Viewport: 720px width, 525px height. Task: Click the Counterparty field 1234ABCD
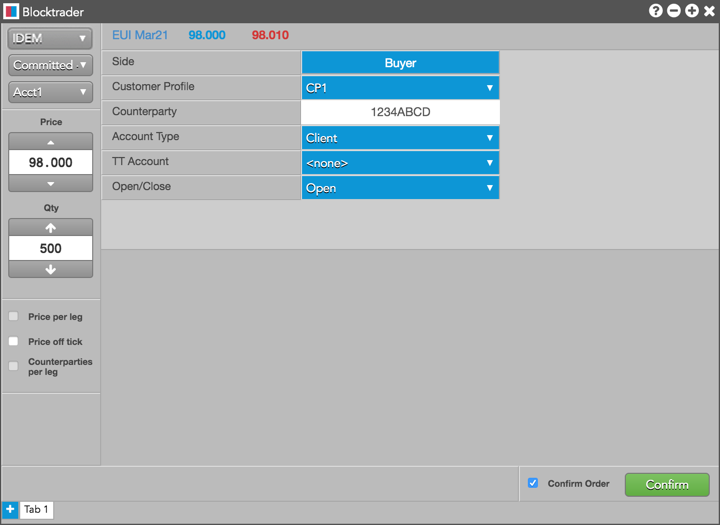click(400, 113)
